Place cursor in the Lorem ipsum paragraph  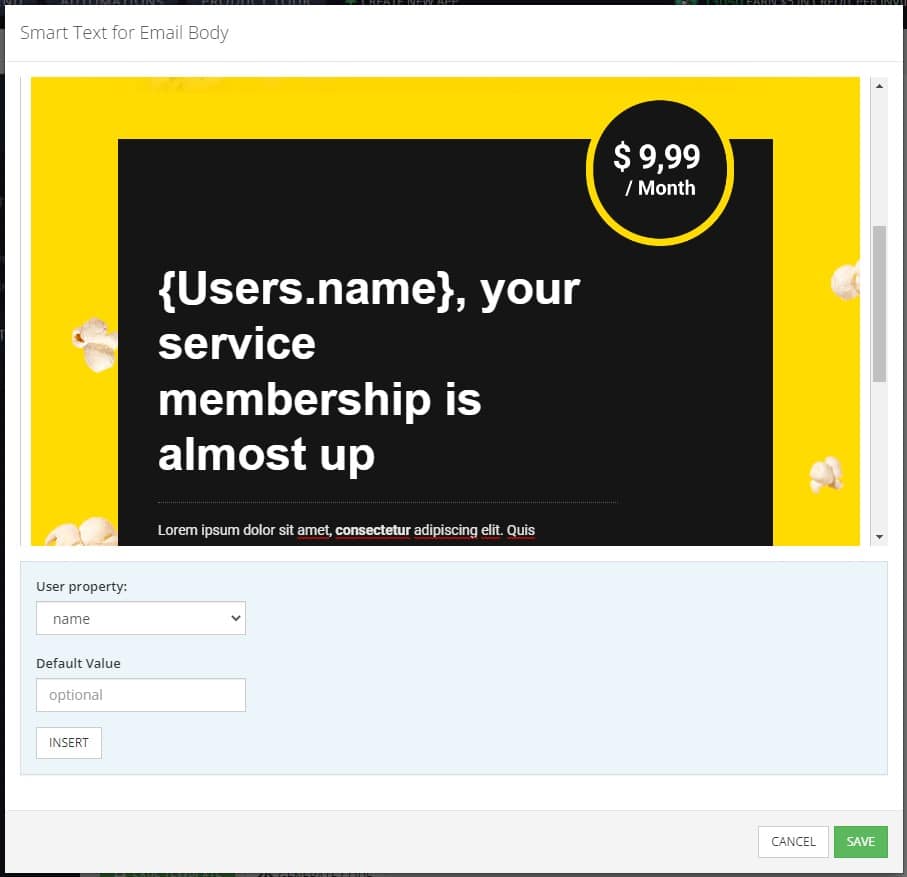pyautogui.click(x=346, y=530)
